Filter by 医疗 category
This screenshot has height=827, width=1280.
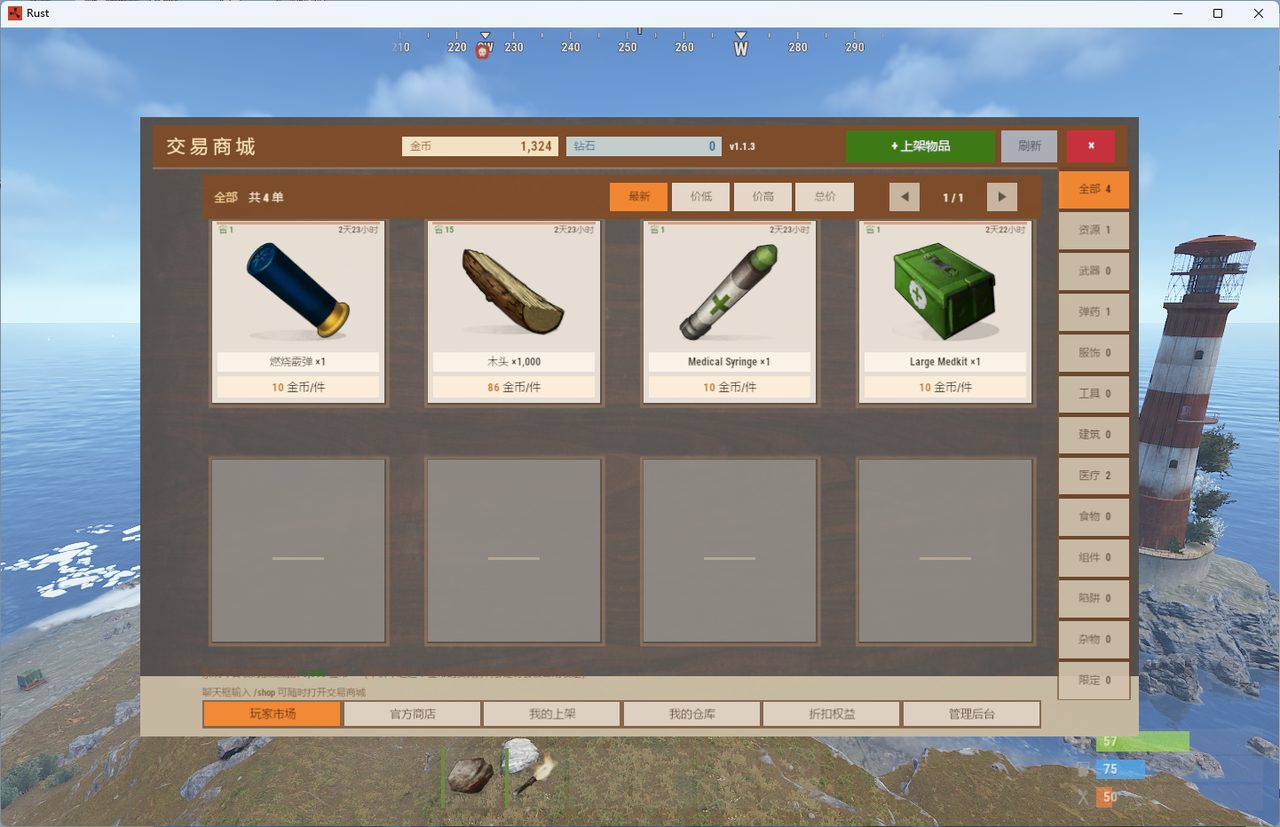click(1094, 476)
